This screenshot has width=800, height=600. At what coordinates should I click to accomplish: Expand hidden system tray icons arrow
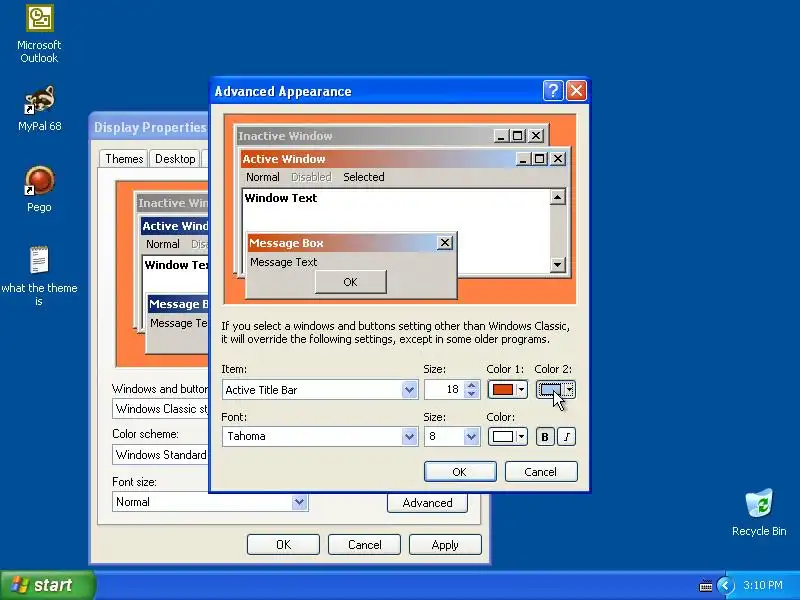(725, 585)
